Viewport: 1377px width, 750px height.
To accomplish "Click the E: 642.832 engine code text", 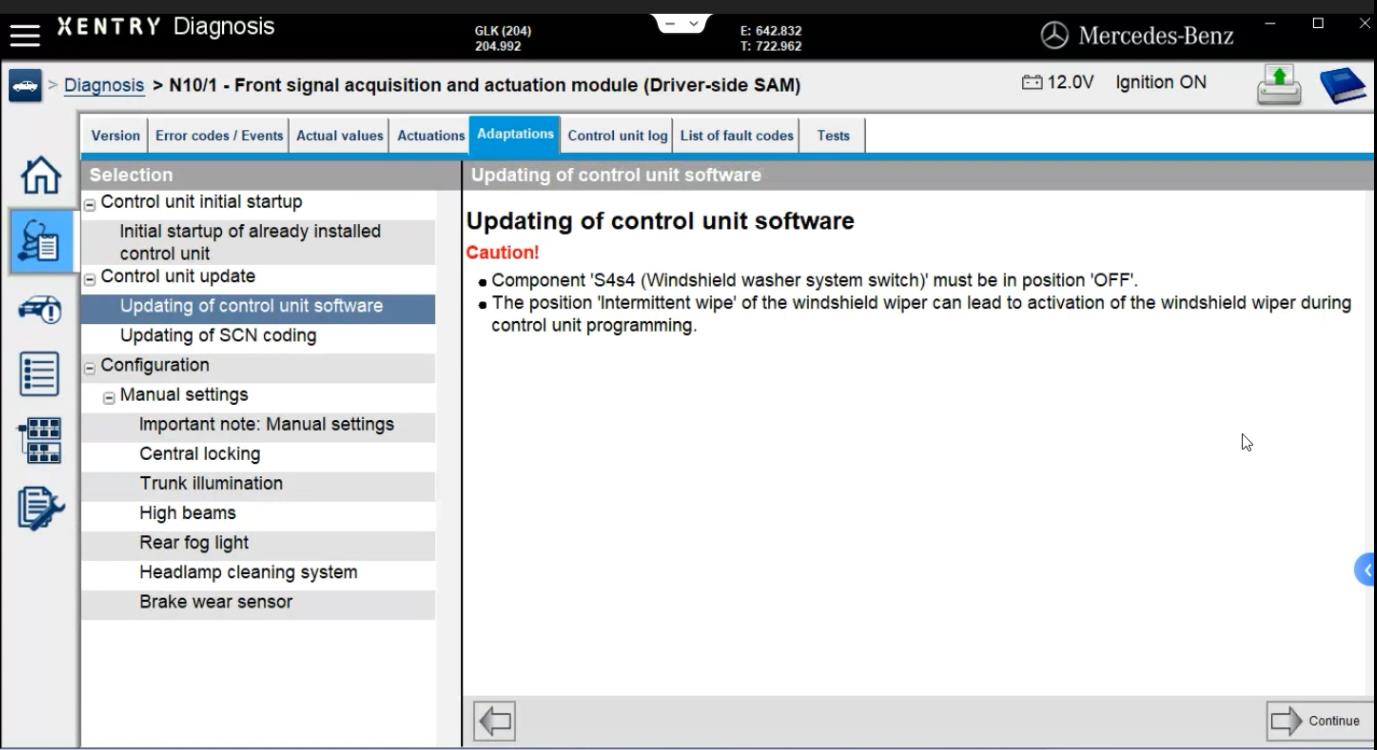I will point(771,31).
